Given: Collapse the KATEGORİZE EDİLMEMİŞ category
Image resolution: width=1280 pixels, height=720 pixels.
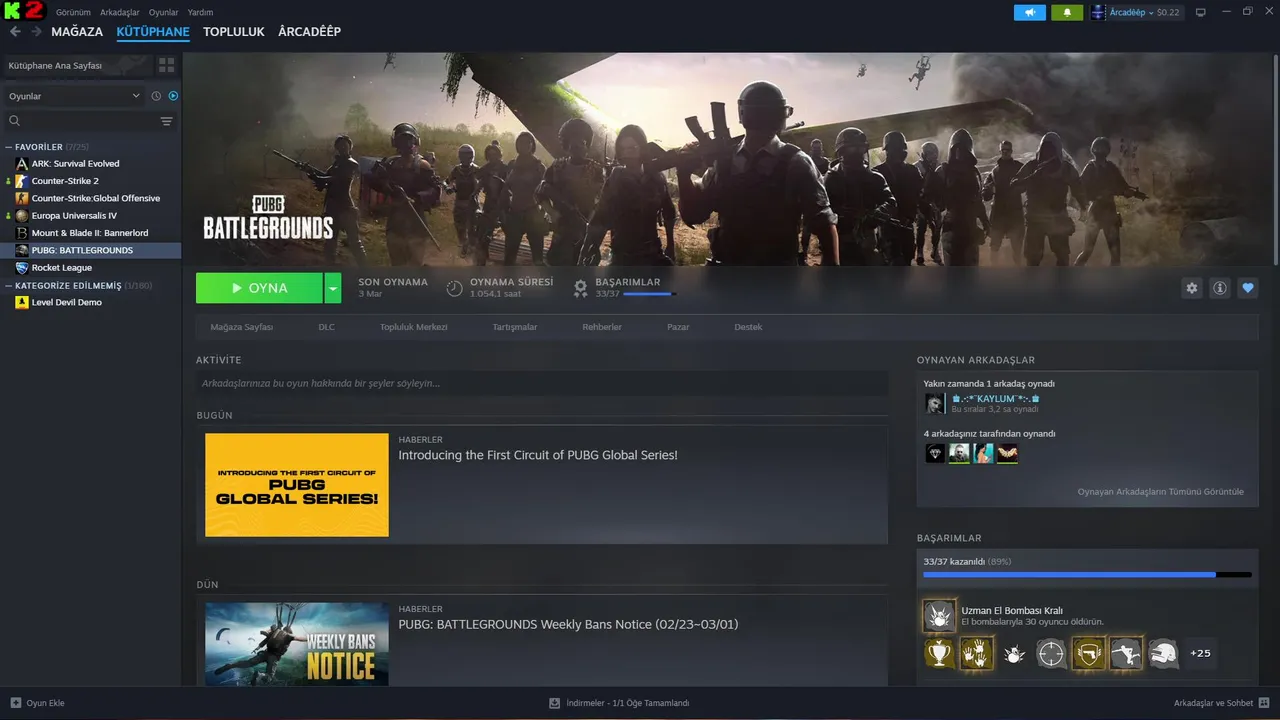Looking at the screenshot, I should point(66,285).
